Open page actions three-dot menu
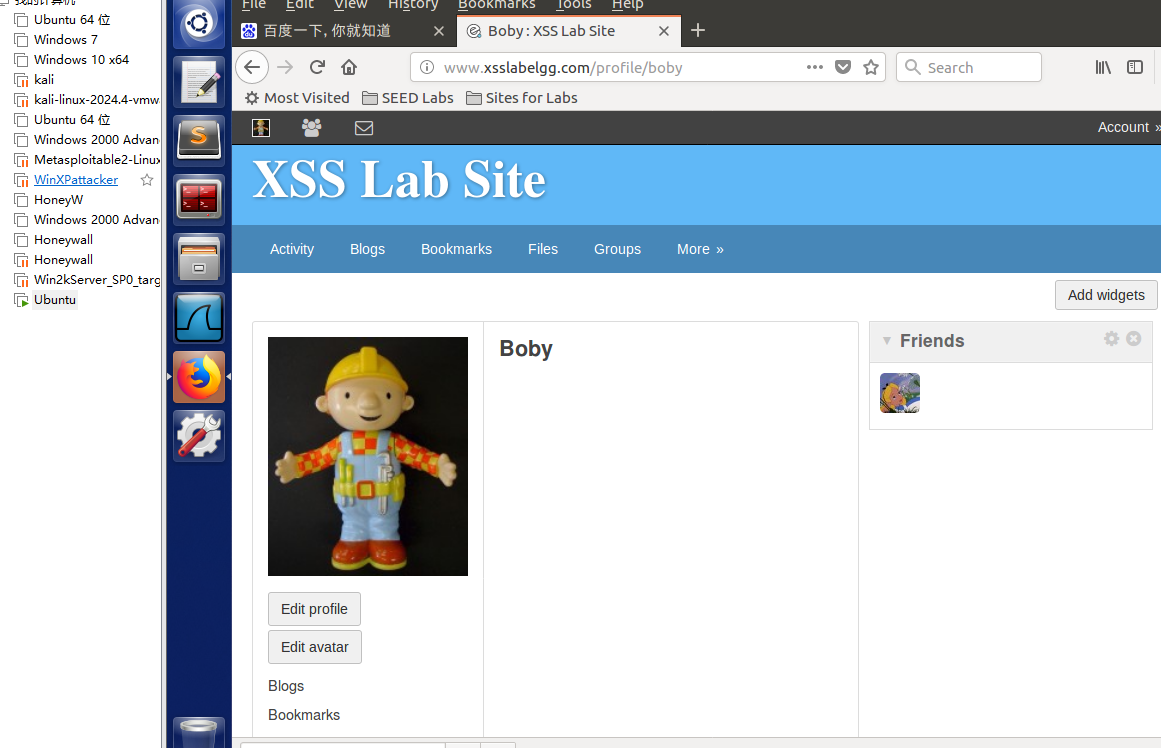 point(814,67)
